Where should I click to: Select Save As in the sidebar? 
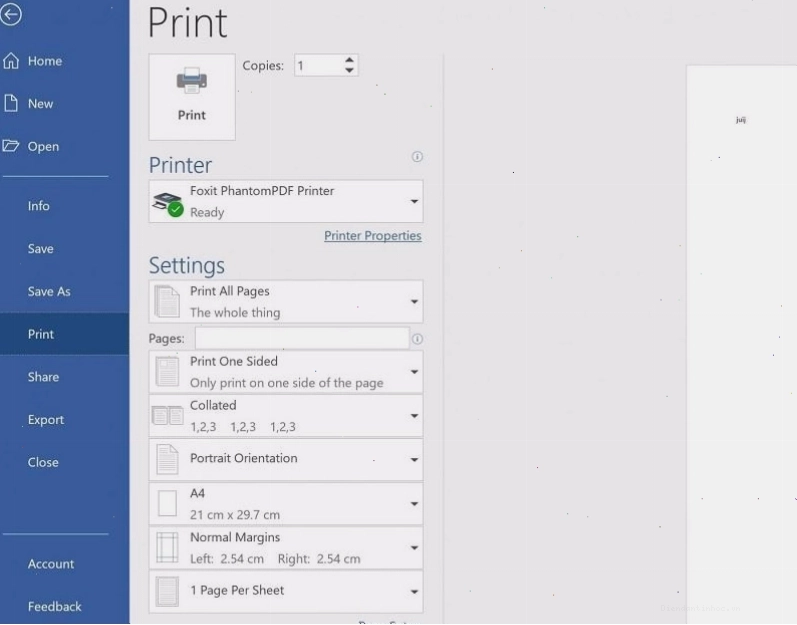click(x=49, y=292)
